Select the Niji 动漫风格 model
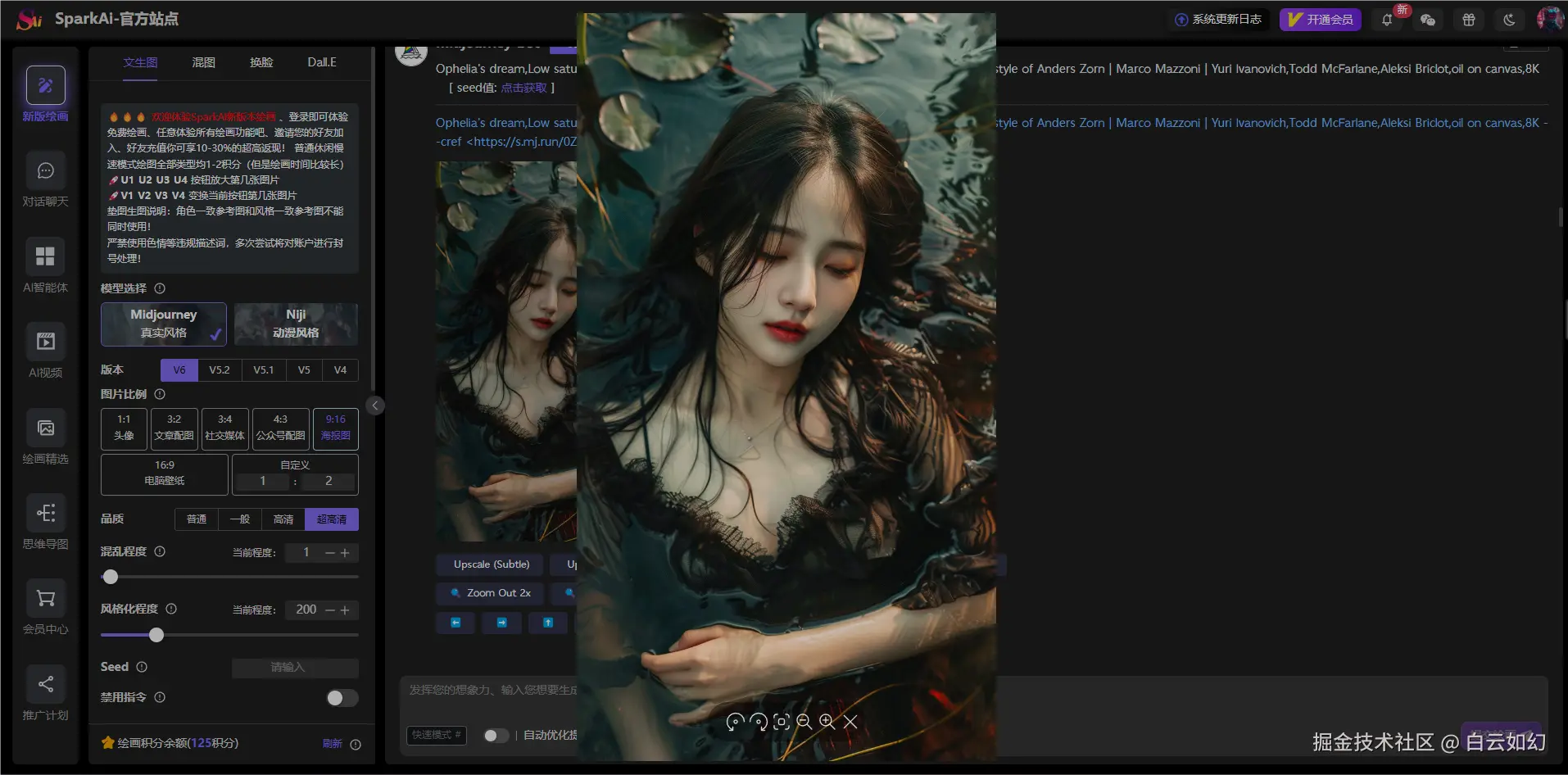The width and height of the screenshot is (1568, 775). [x=296, y=324]
